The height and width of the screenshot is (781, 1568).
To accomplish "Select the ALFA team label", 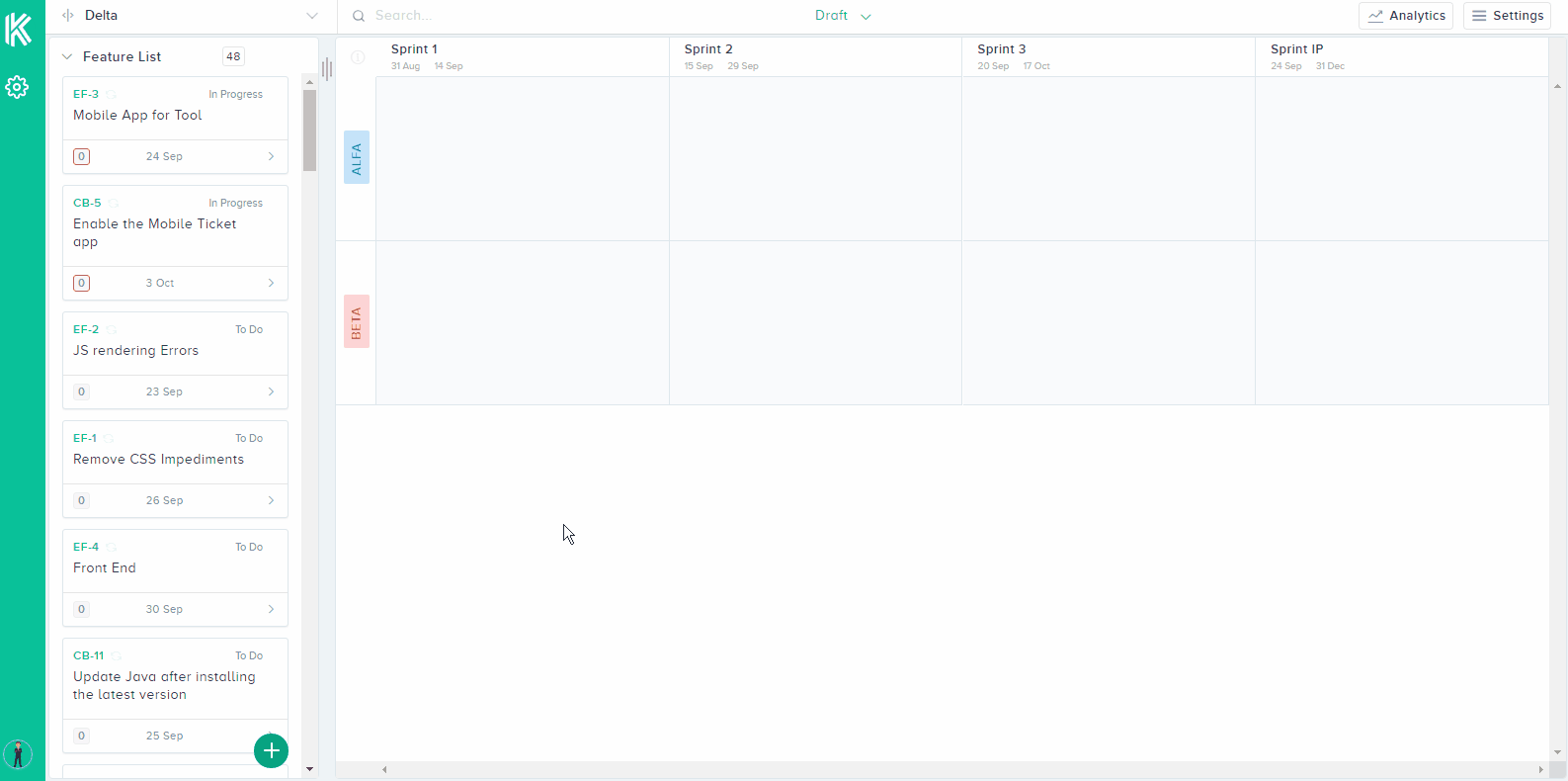I will [x=357, y=157].
